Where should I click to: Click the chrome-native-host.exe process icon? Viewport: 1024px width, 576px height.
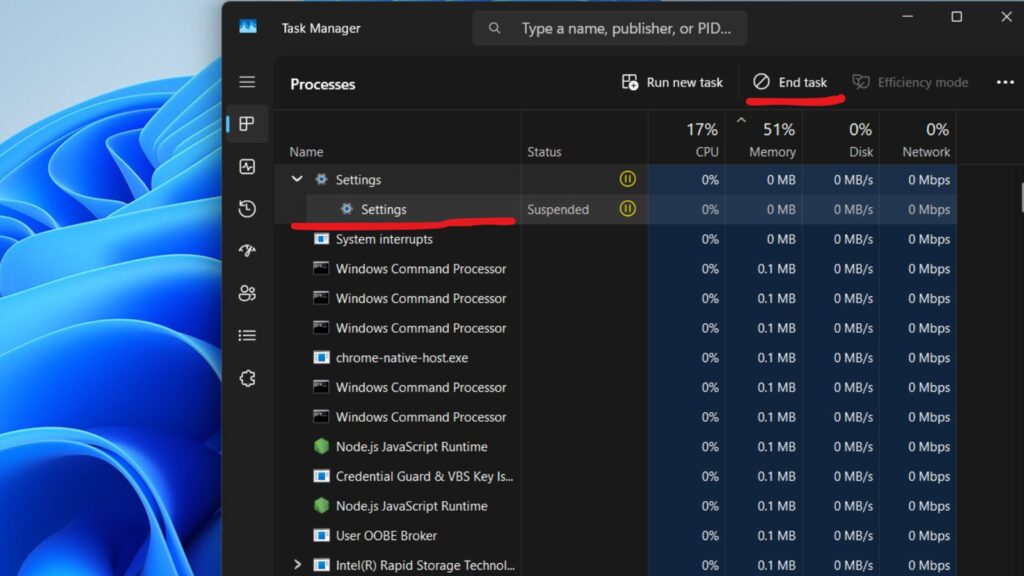tap(321, 357)
